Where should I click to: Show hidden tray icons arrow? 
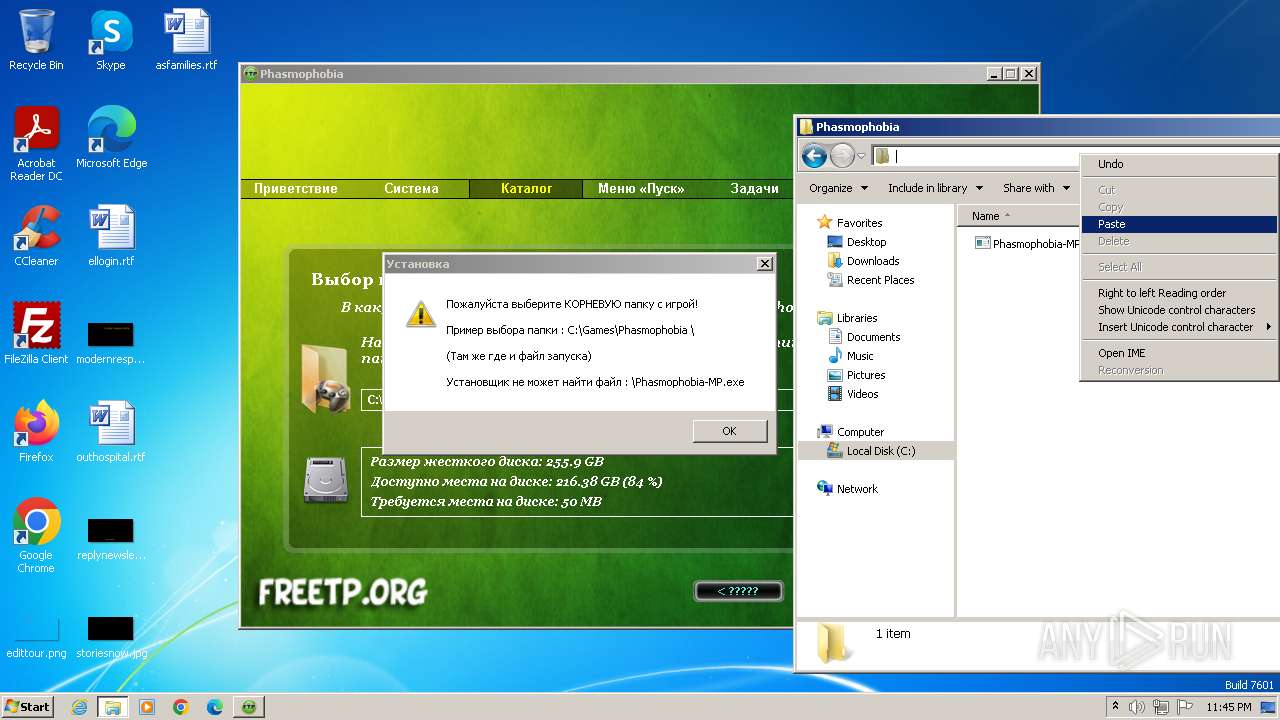coord(1115,707)
